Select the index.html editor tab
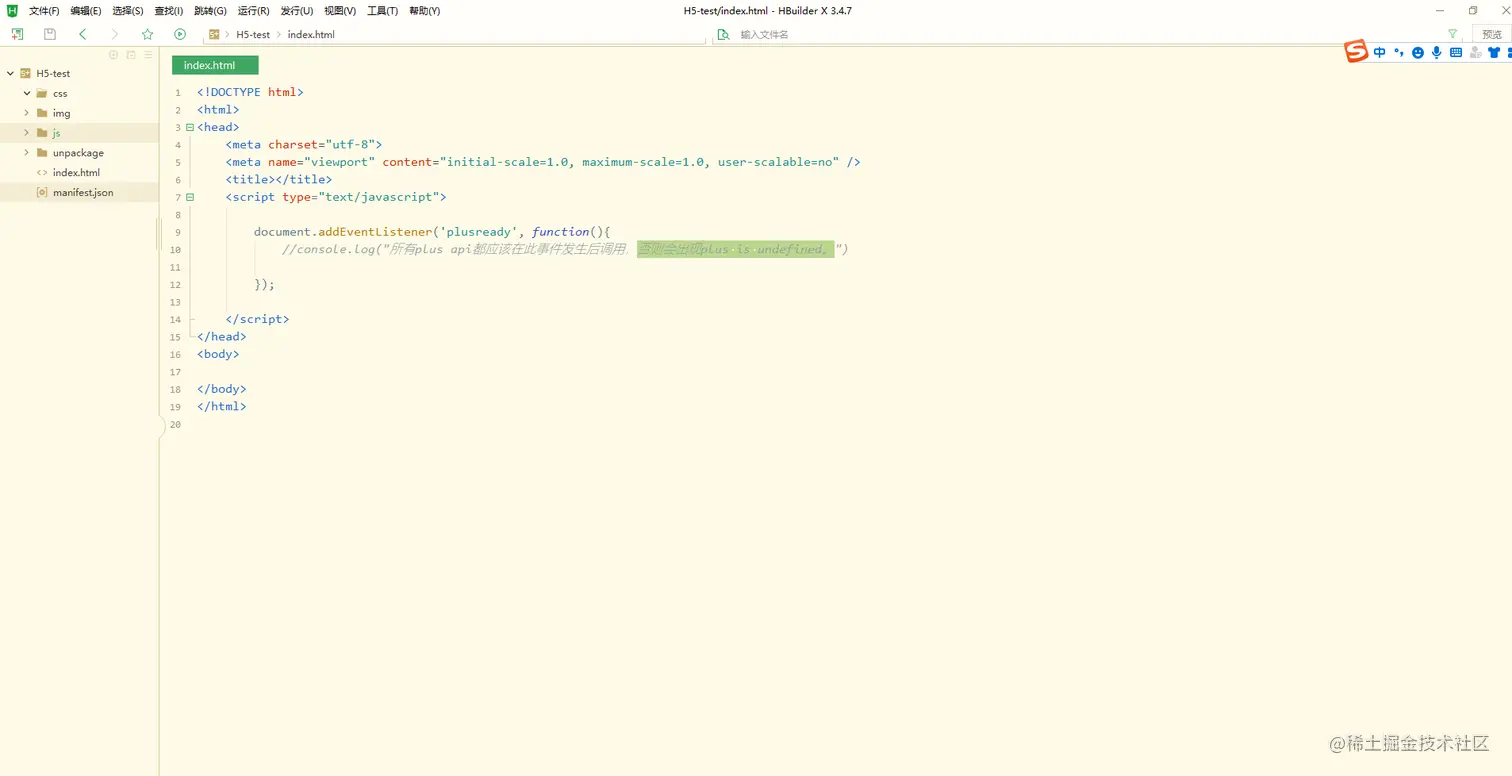Viewport: 1512px width, 776px height. click(215, 65)
